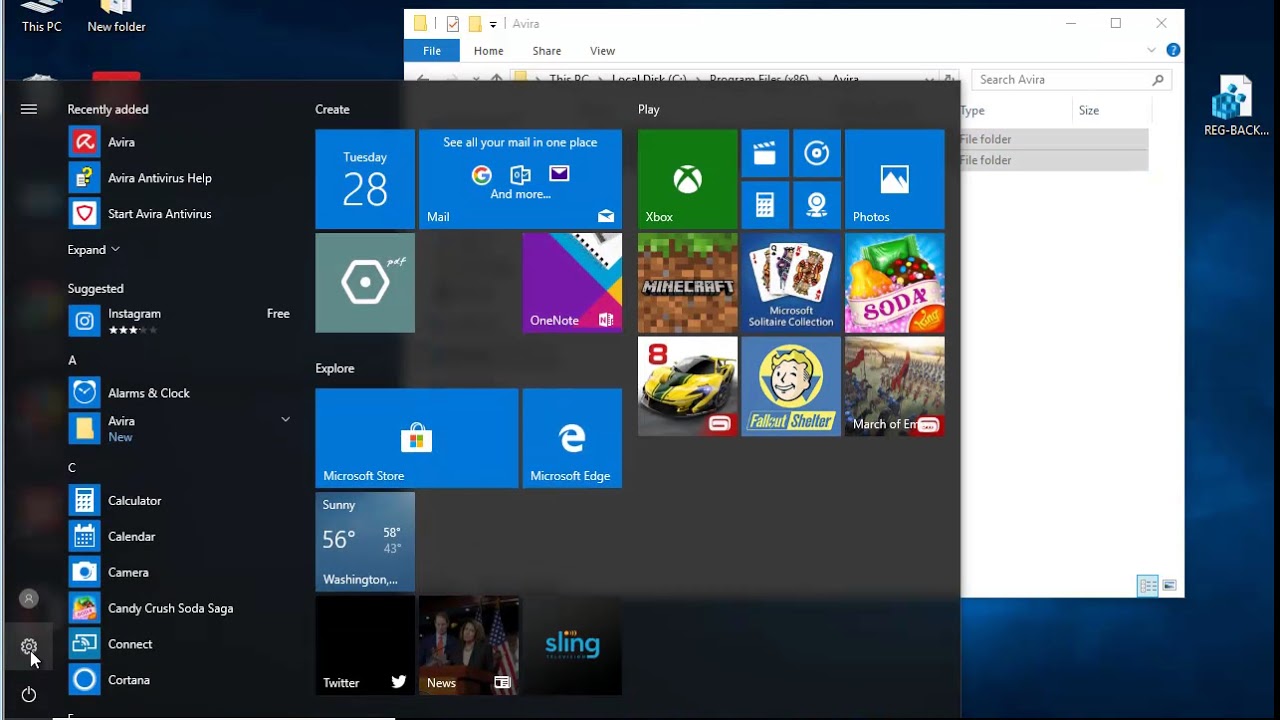The image size is (1280, 720).
Task: Open the Minecraft tile
Action: pos(687,283)
